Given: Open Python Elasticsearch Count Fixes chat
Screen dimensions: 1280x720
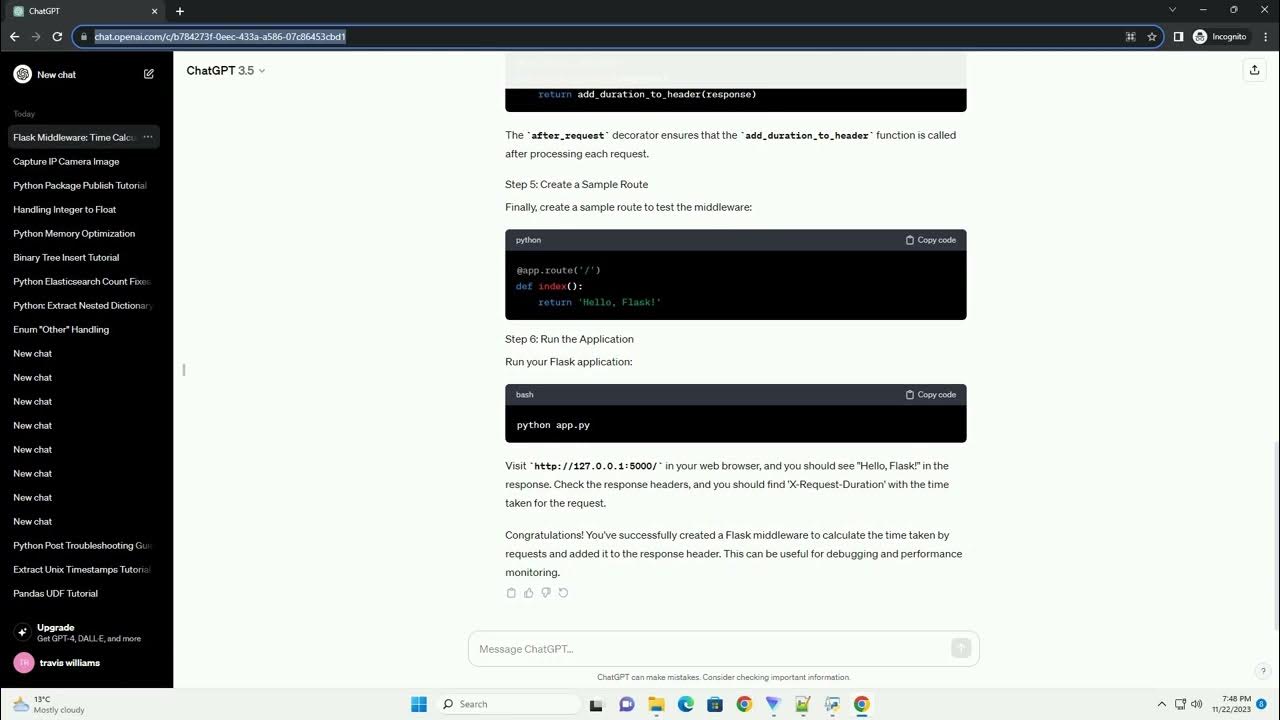Looking at the screenshot, I should click(84, 281).
